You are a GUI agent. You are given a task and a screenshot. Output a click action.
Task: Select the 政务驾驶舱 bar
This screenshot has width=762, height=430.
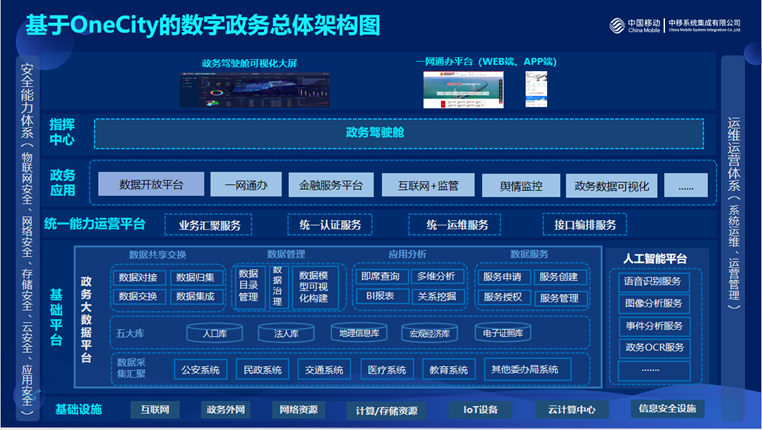pyautogui.click(x=399, y=133)
